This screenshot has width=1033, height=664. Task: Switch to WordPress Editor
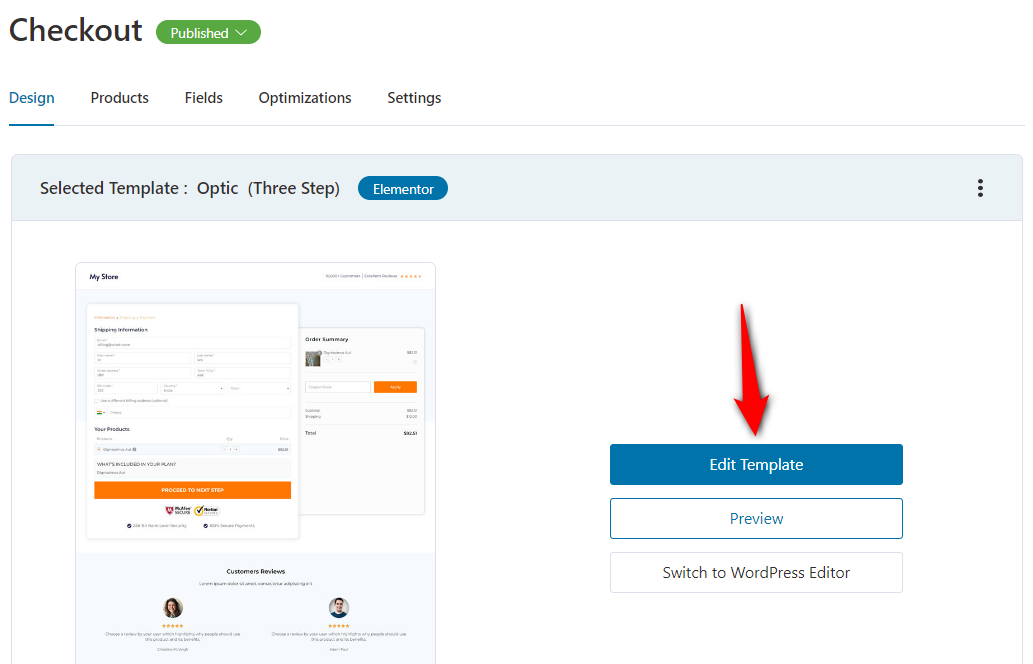click(756, 572)
